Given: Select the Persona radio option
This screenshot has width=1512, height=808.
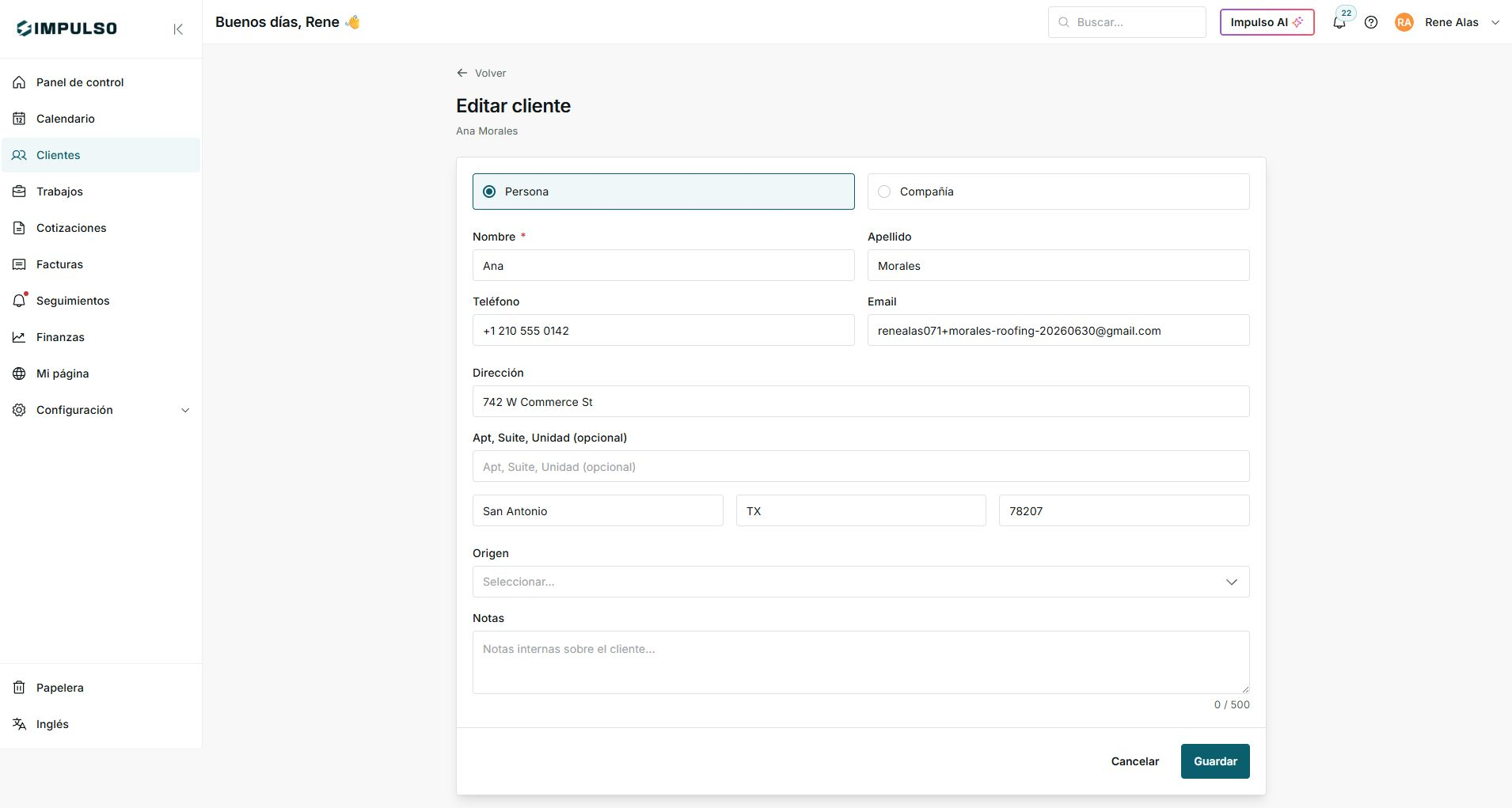Looking at the screenshot, I should coord(663,192).
